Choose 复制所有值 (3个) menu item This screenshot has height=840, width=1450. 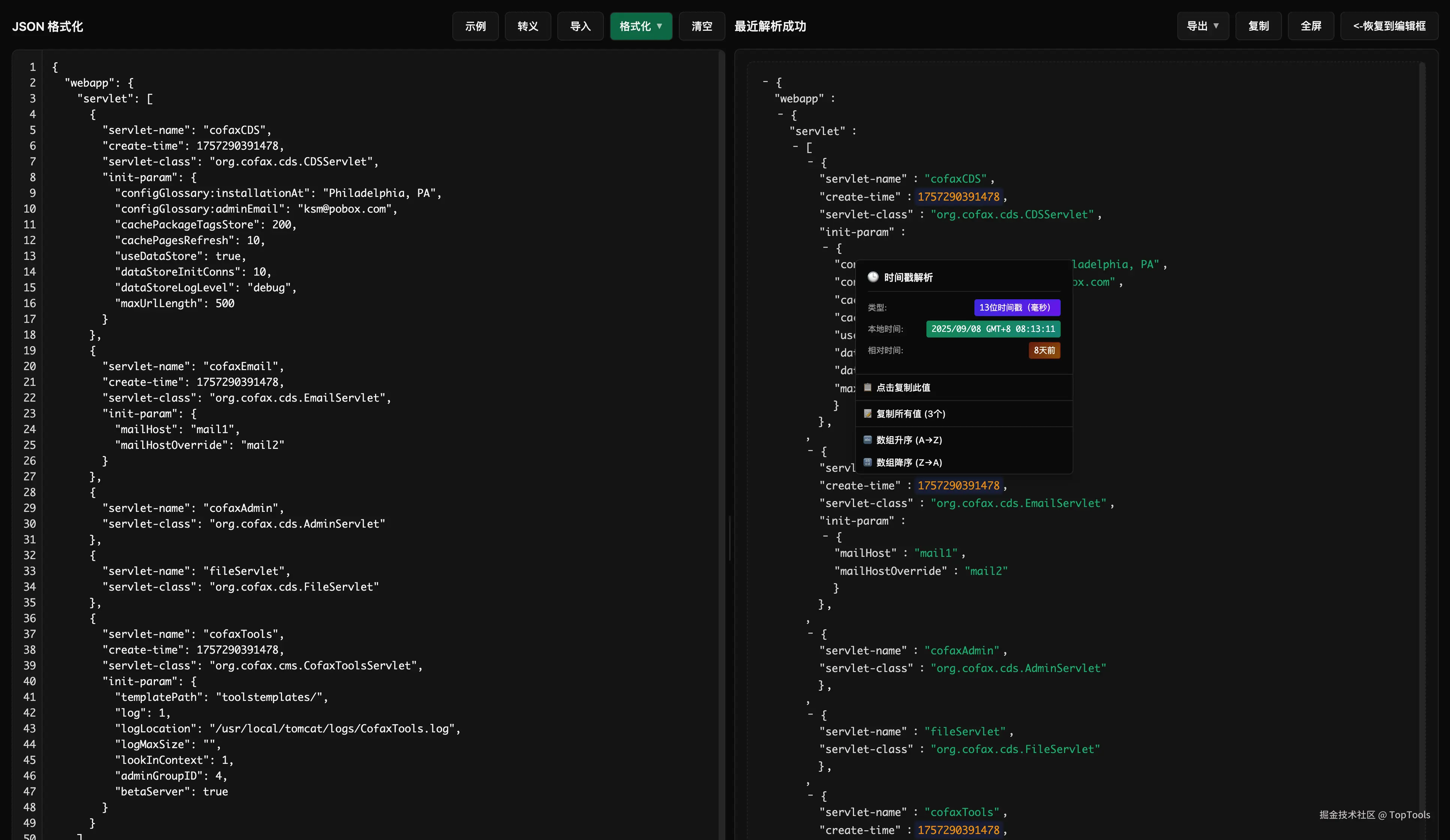[x=910, y=414]
